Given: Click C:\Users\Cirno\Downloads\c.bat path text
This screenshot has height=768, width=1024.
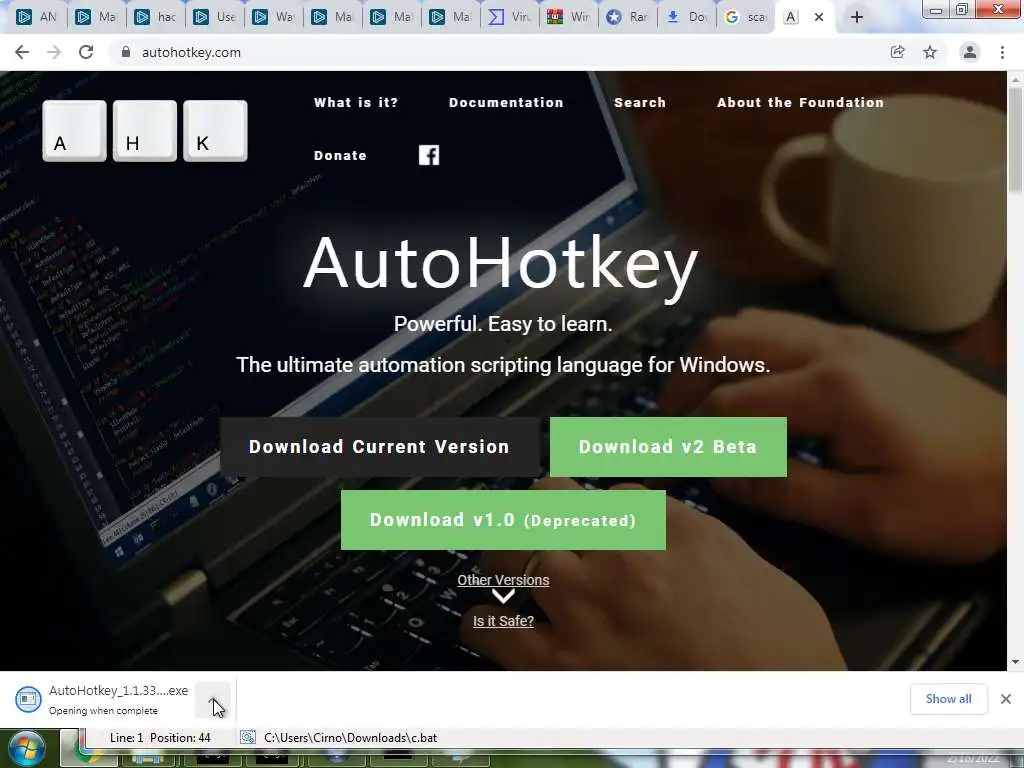Looking at the screenshot, I should point(350,737).
